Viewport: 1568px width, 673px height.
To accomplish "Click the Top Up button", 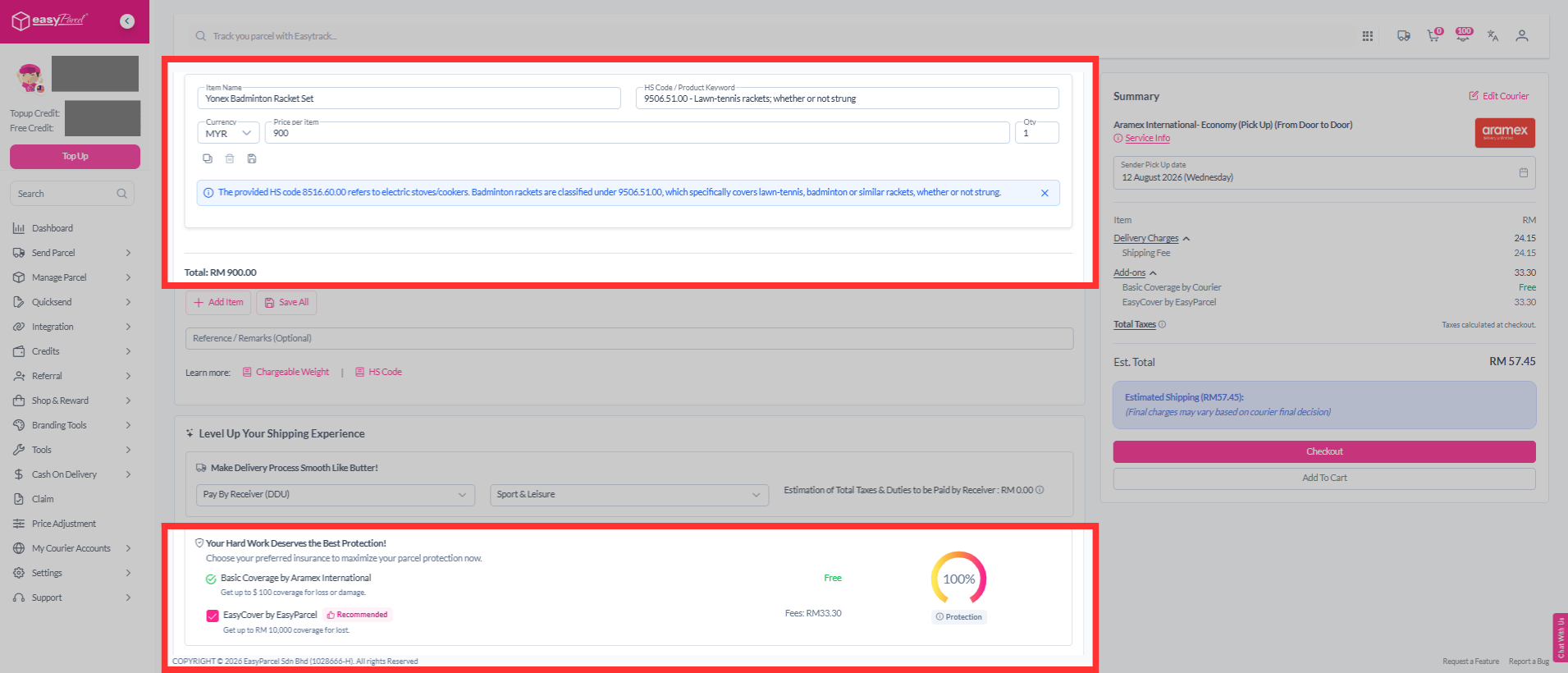I will (75, 157).
